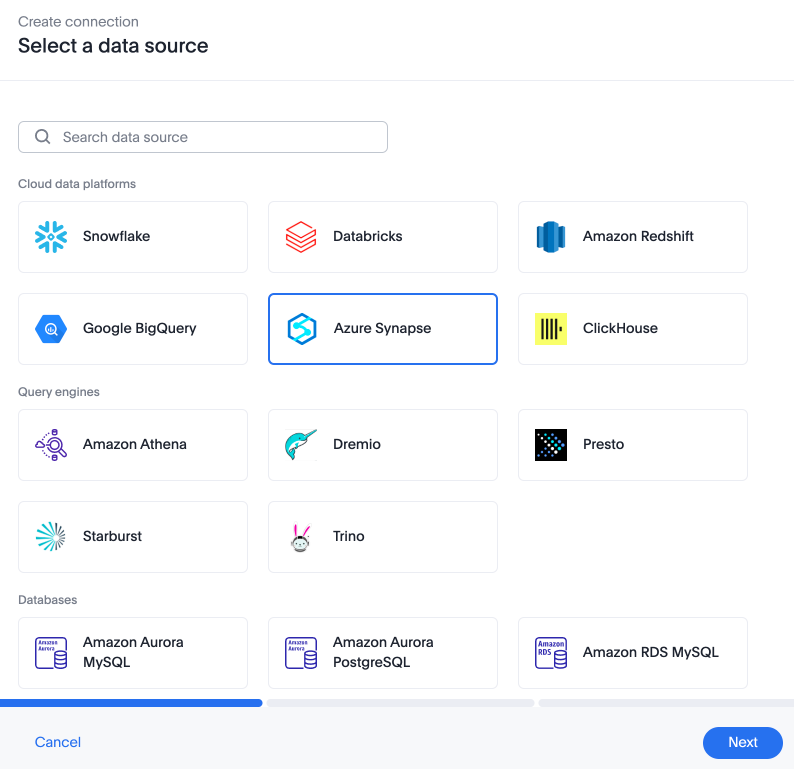Image resolution: width=794 pixels, height=769 pixels.
Task: Focus the Search data source field
Action: (203, 137)
